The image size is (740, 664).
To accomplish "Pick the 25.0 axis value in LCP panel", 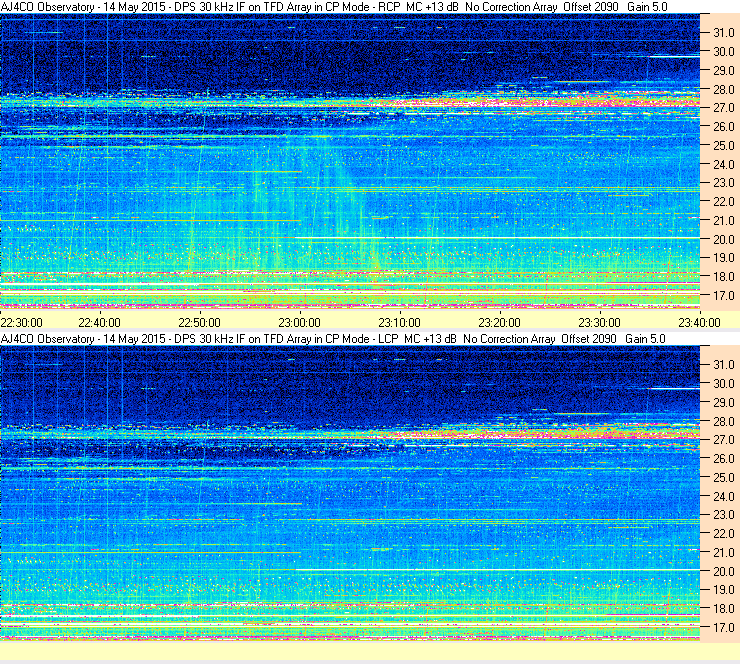I will (x=723, y=477).
